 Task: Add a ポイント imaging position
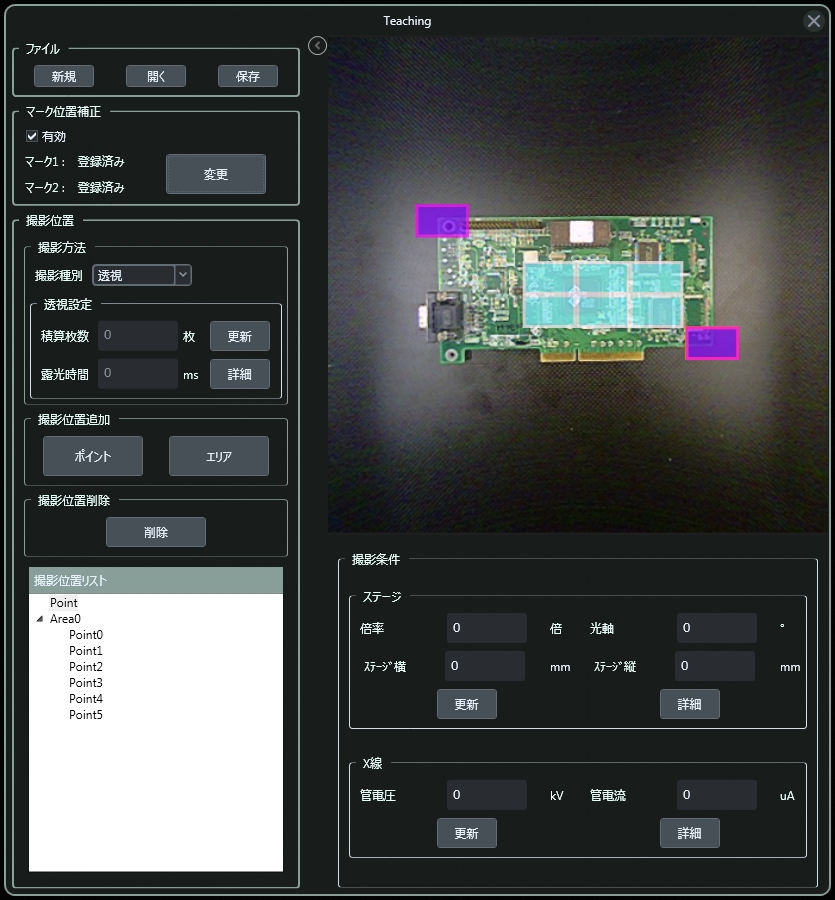point(93,456)
